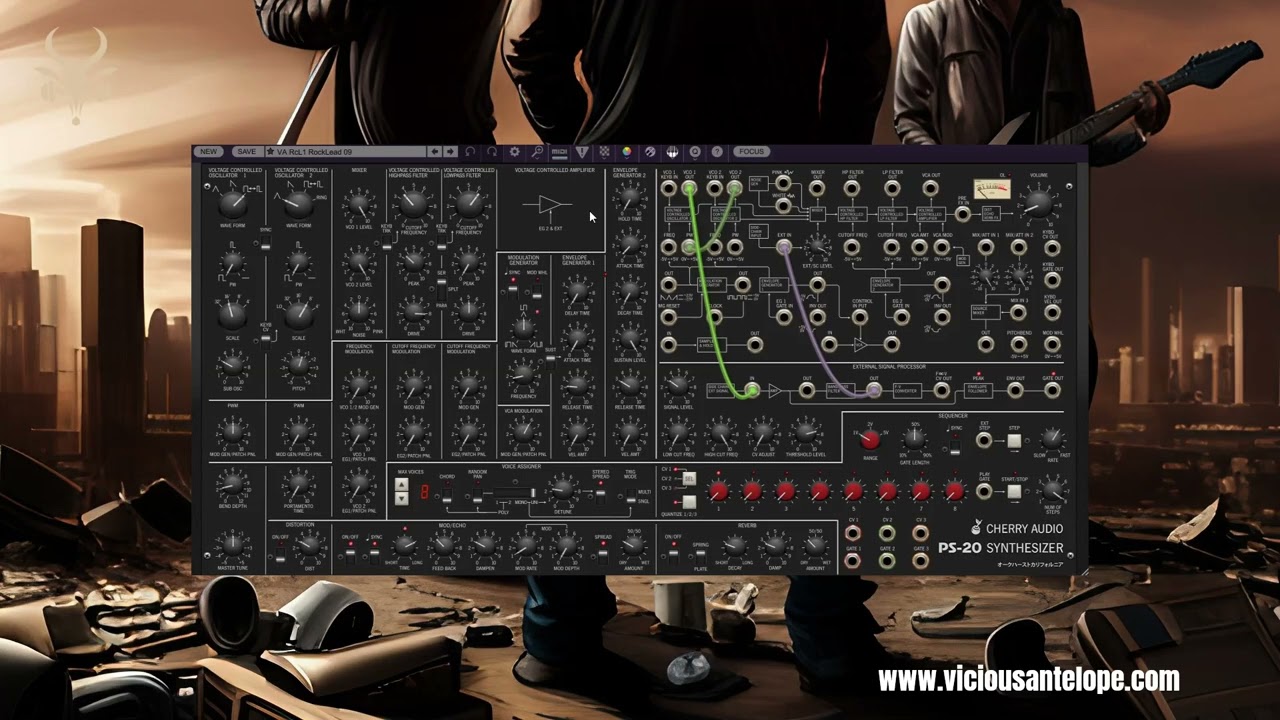
Task: Click the SAVE preset button
Action: click(245, 152)
